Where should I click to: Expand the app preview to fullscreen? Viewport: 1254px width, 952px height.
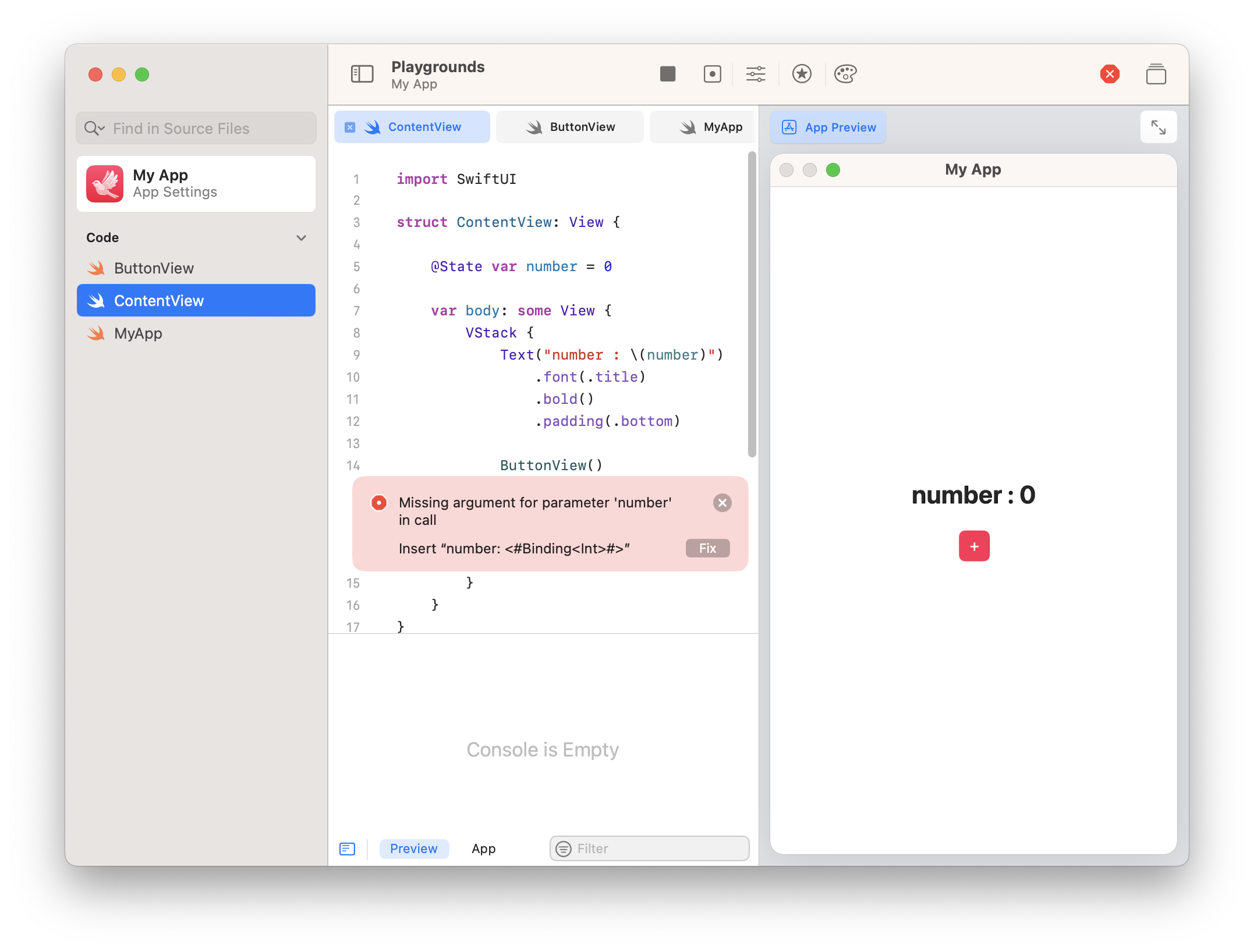(1157, 127)
